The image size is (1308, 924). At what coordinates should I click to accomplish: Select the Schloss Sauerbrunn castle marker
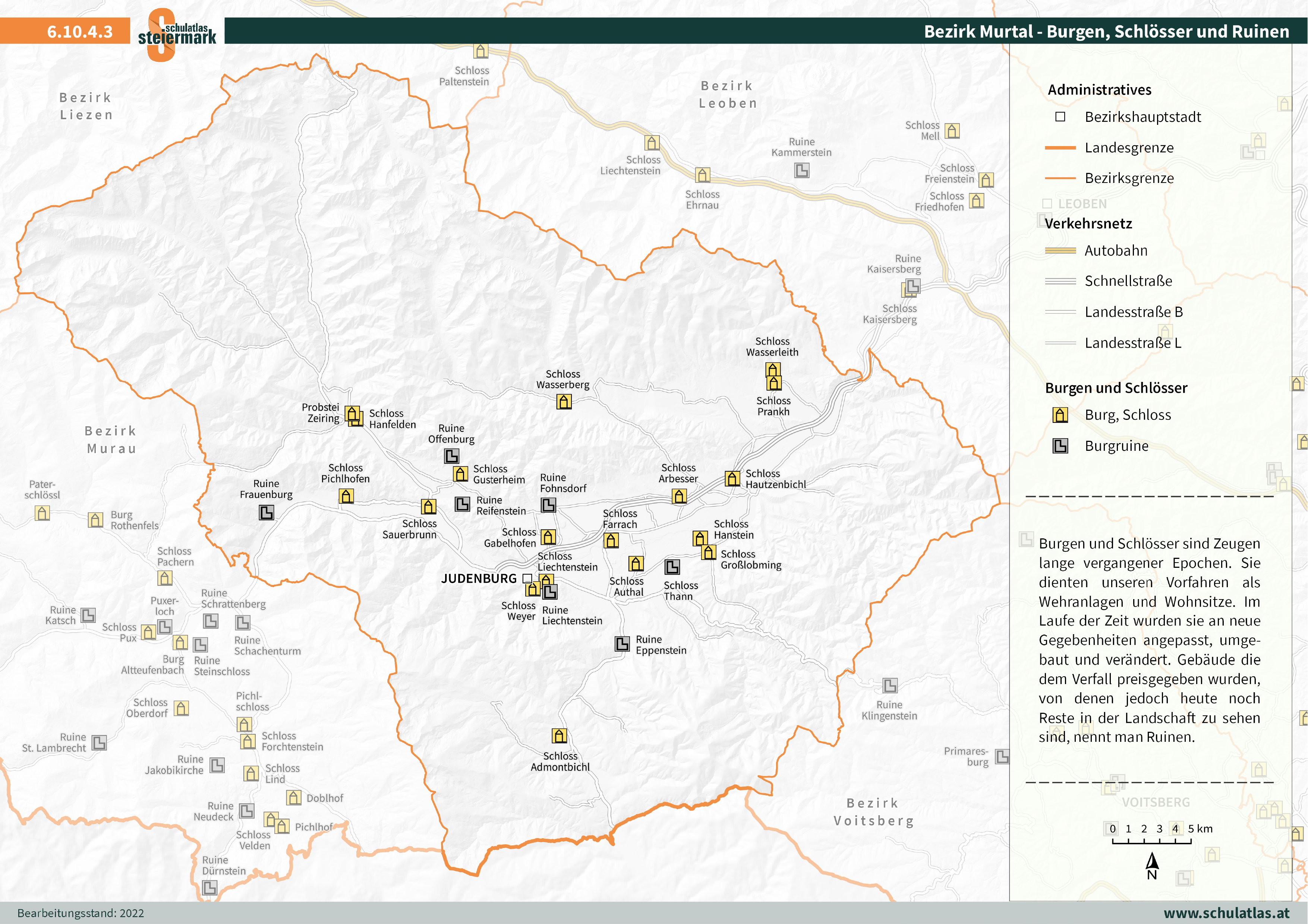[428, 506]
